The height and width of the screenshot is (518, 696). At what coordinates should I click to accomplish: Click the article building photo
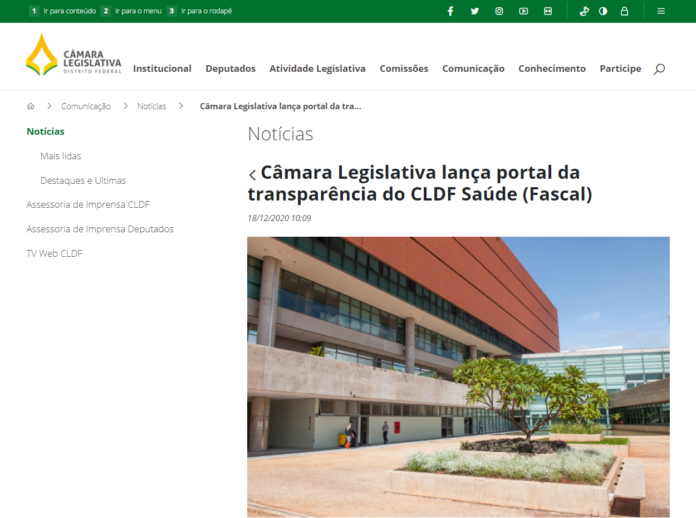click(458, 377)
